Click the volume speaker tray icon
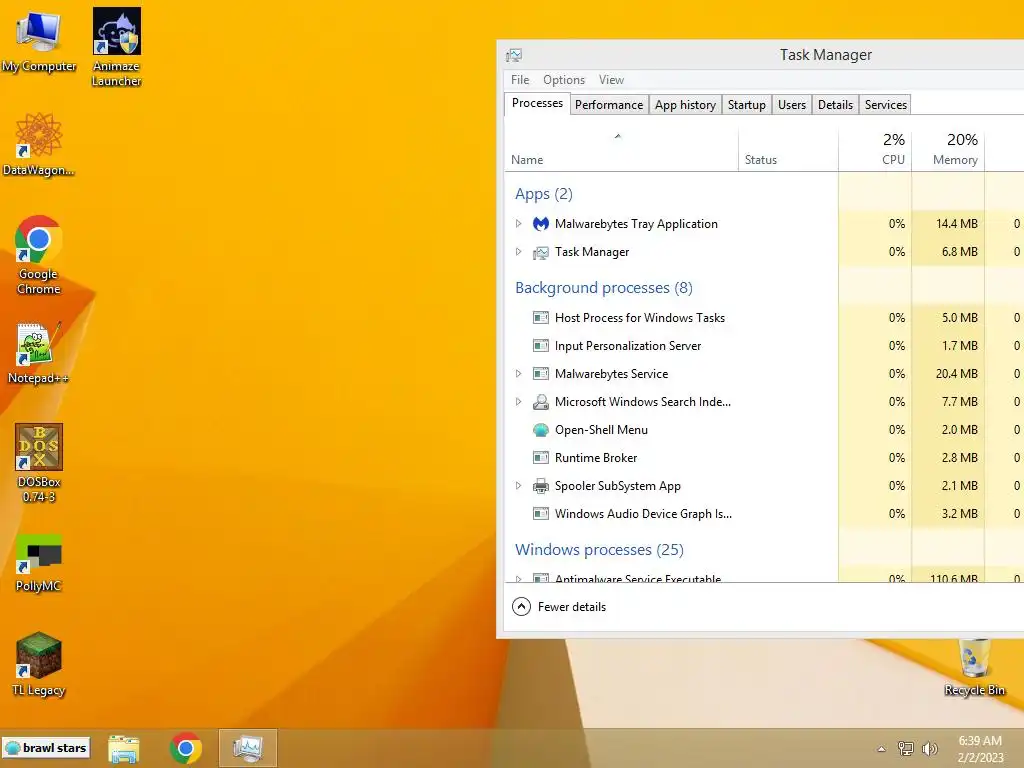Viewport: 1024px width, 768px height. [x=929, y=748]
